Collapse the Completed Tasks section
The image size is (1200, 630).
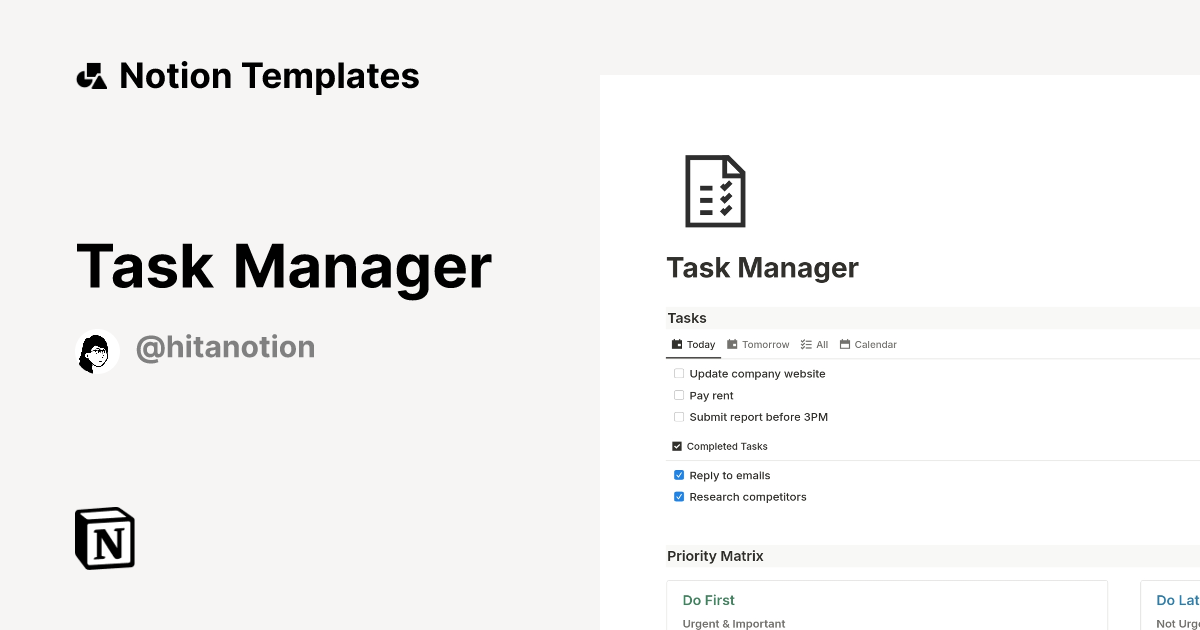(677, 446)
